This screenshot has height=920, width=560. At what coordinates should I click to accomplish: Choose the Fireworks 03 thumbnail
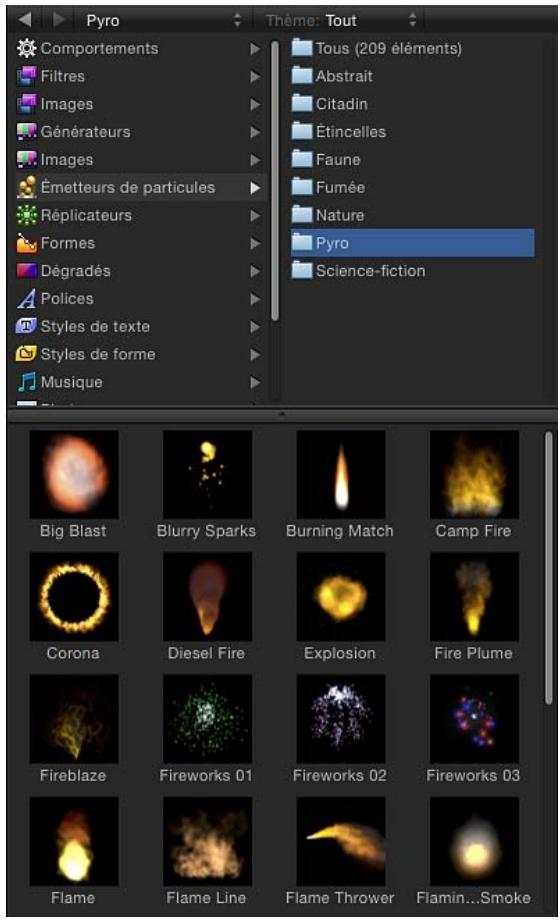474,719
